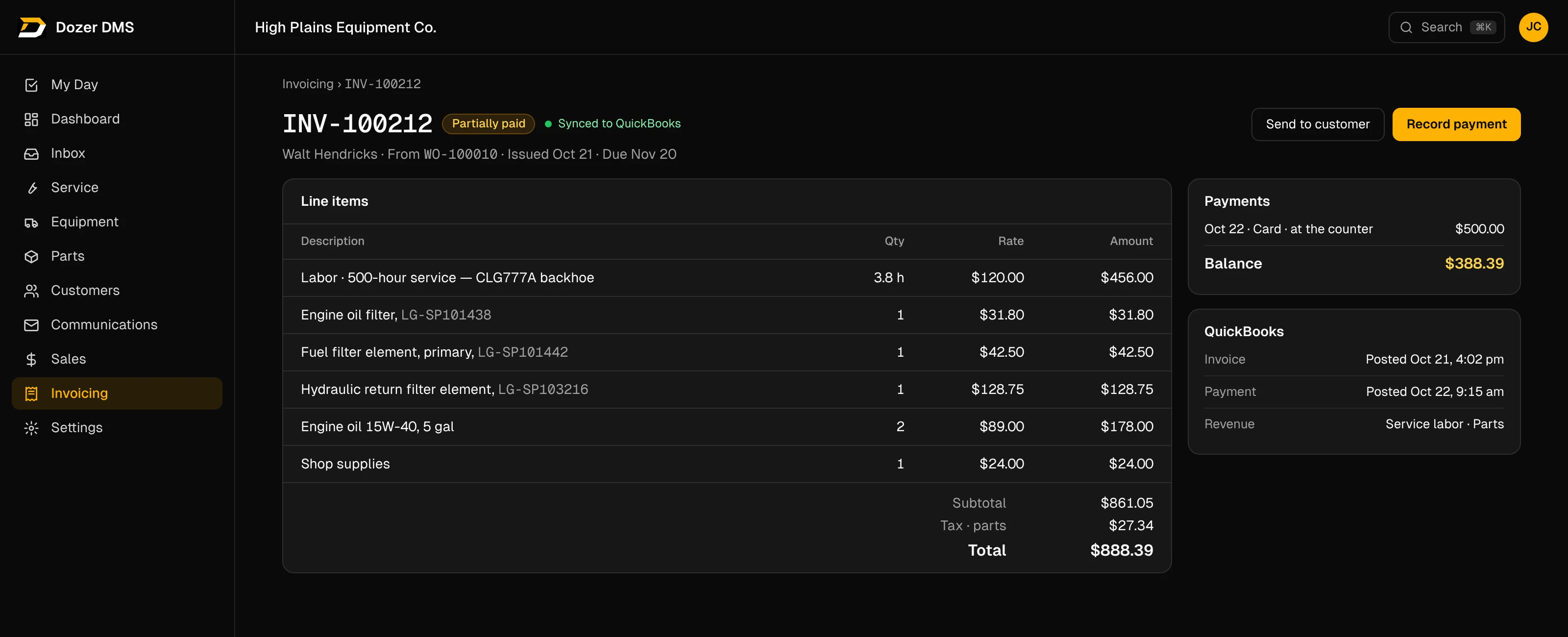Click the Subtotal $861.05 value
1568x637 pixels.
[1126, 503]
